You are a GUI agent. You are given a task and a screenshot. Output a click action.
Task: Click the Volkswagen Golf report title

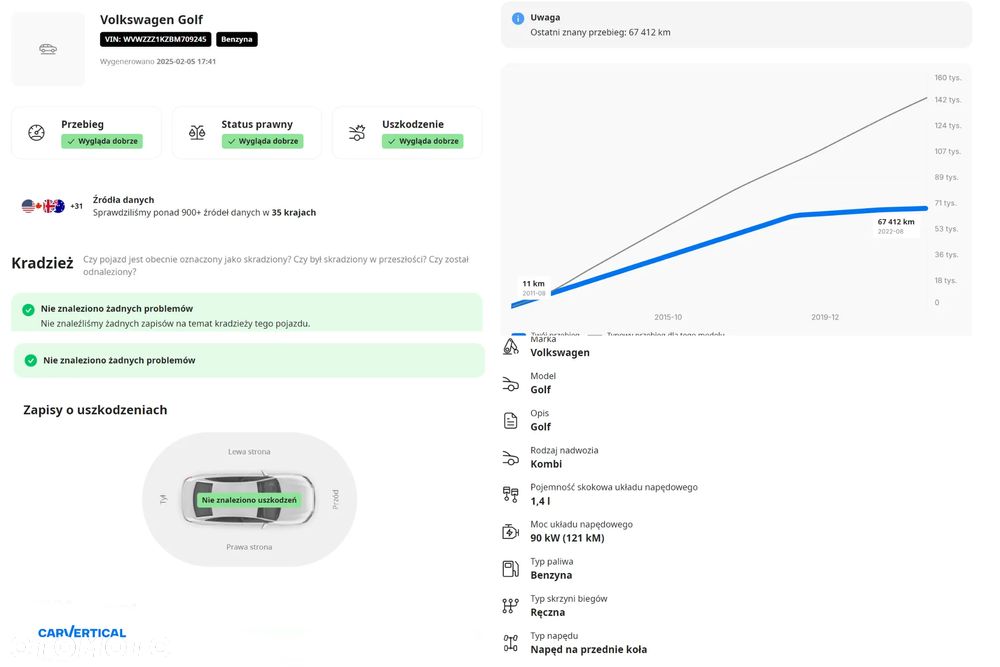152,20
